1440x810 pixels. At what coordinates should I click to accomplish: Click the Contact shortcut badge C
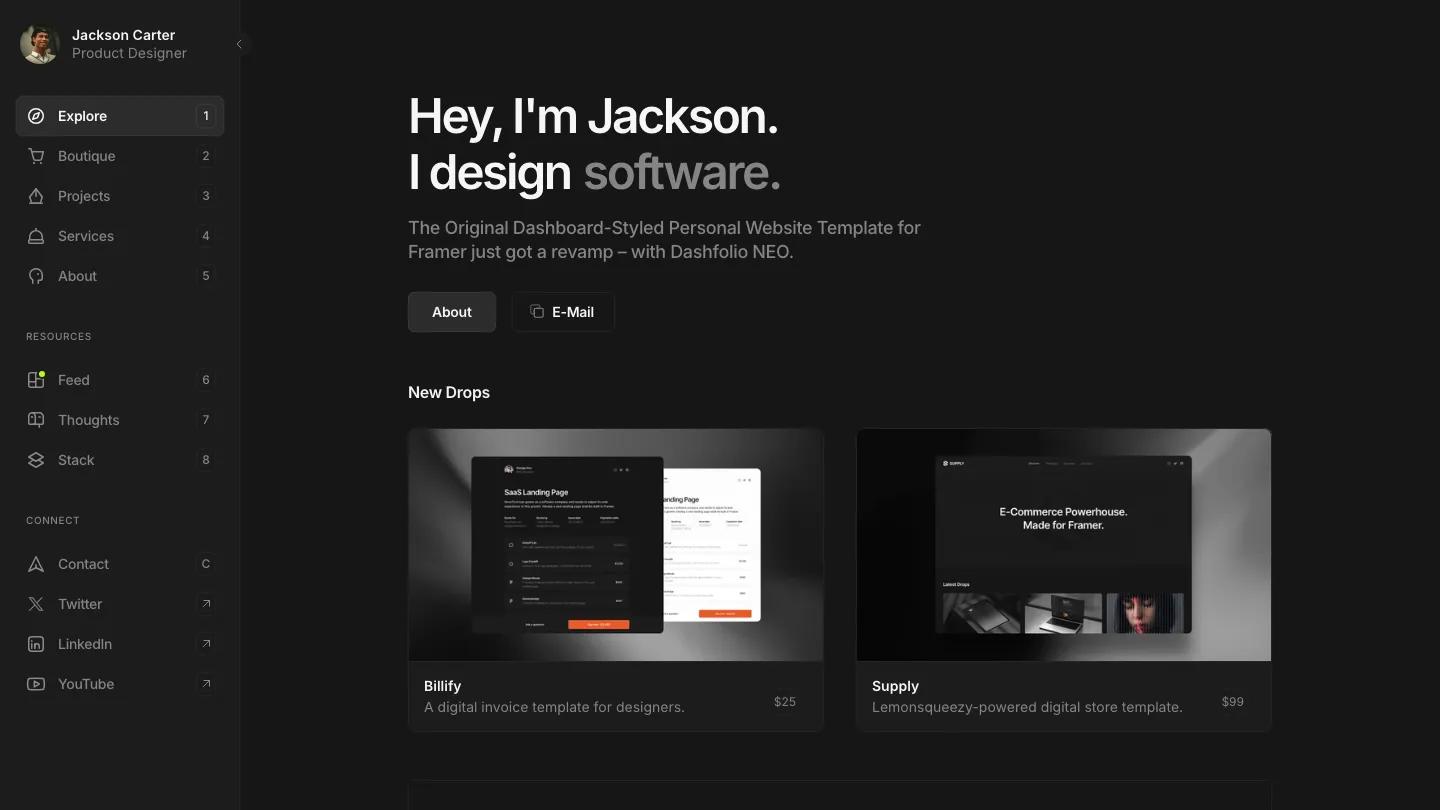(206, 564)
